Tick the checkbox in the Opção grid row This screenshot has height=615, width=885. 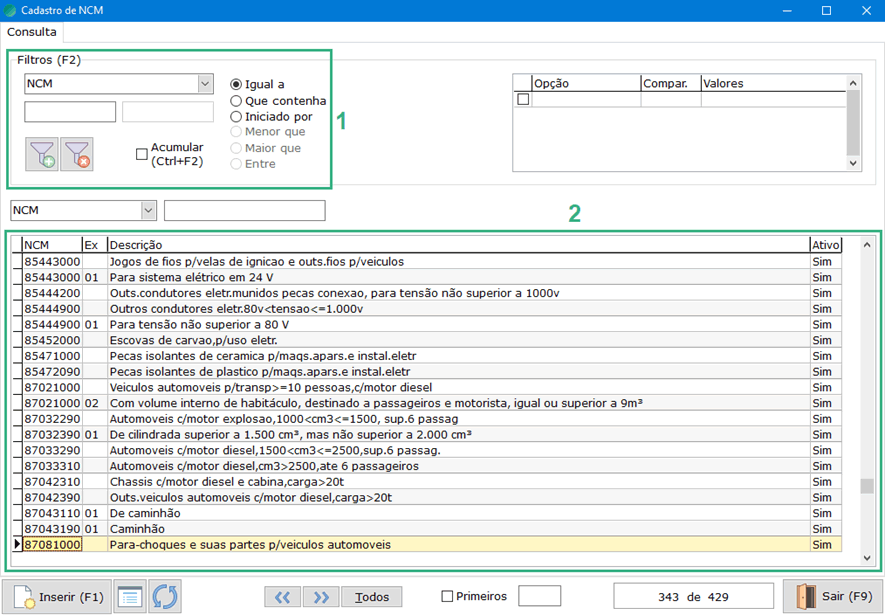pos(523,99)
